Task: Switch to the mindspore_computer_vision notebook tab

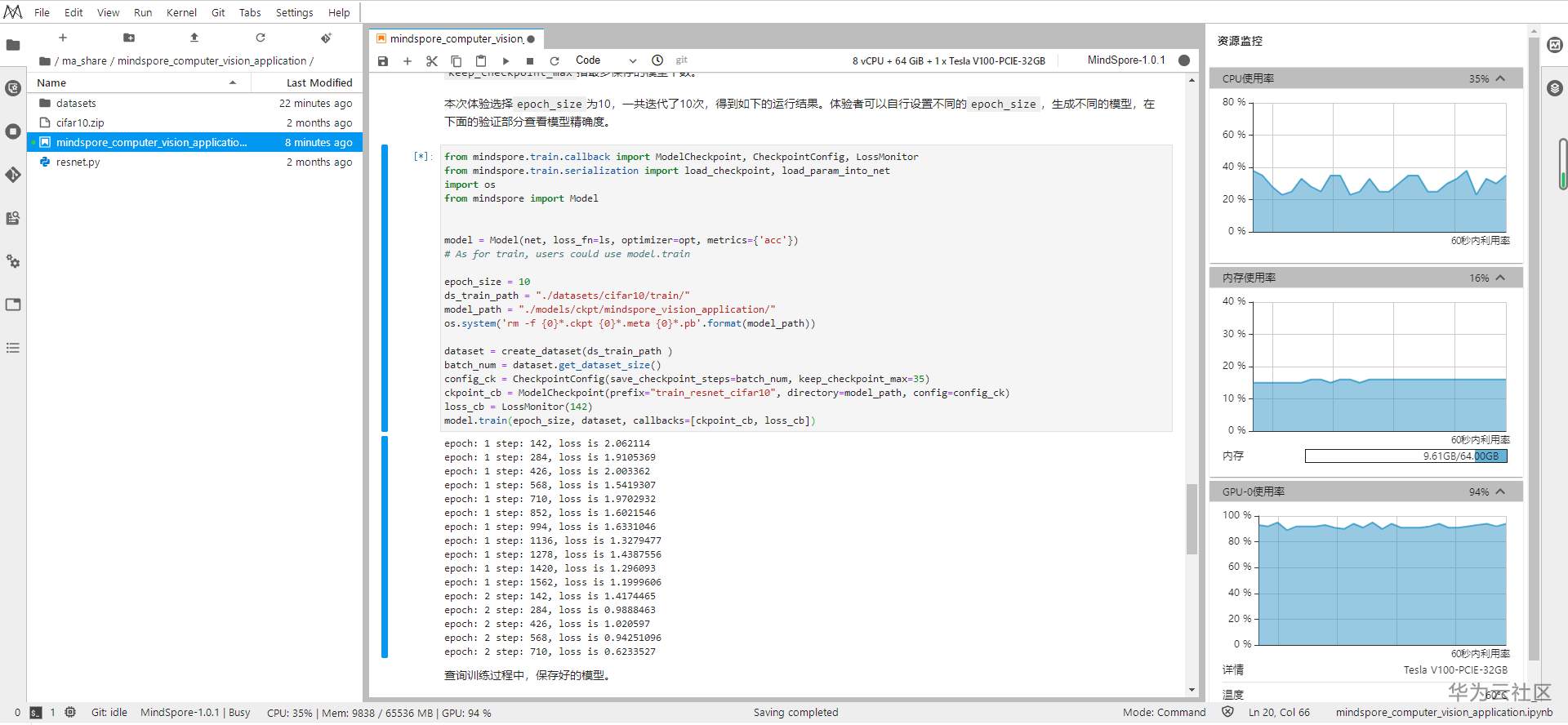Action: [456, 38]
